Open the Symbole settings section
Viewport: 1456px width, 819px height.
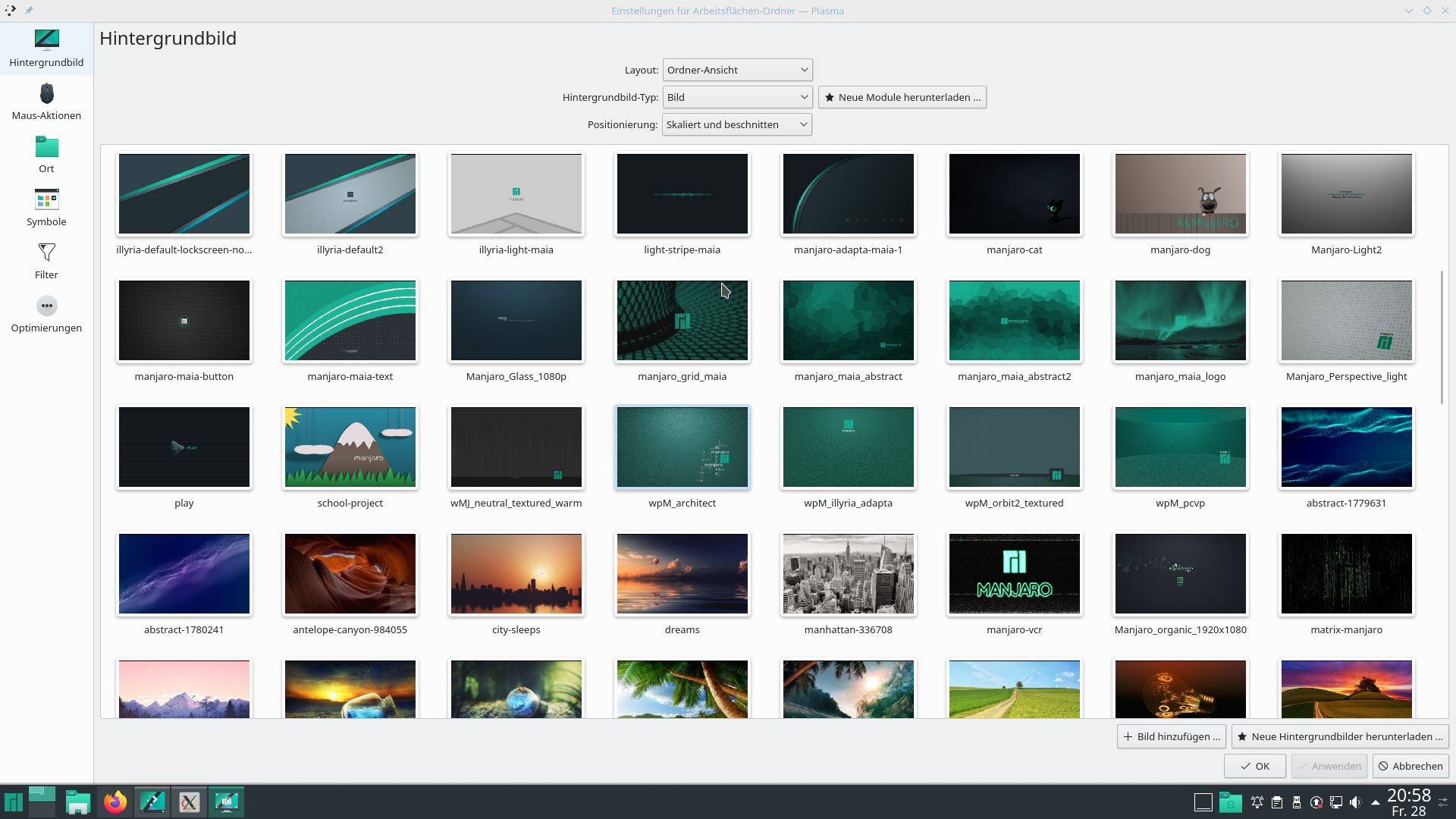46,209
